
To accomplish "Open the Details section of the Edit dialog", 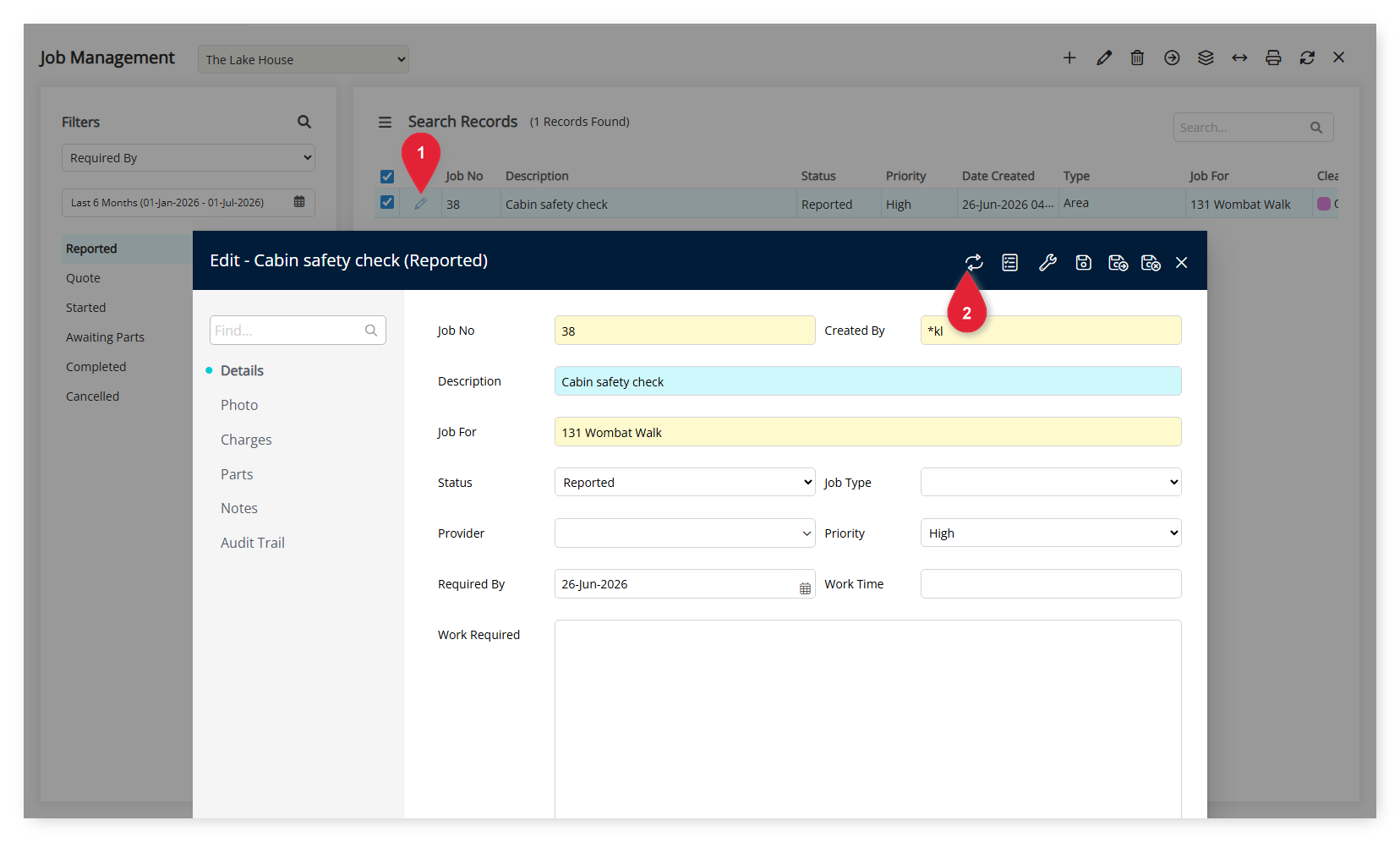I will click(x=242, y=370).
